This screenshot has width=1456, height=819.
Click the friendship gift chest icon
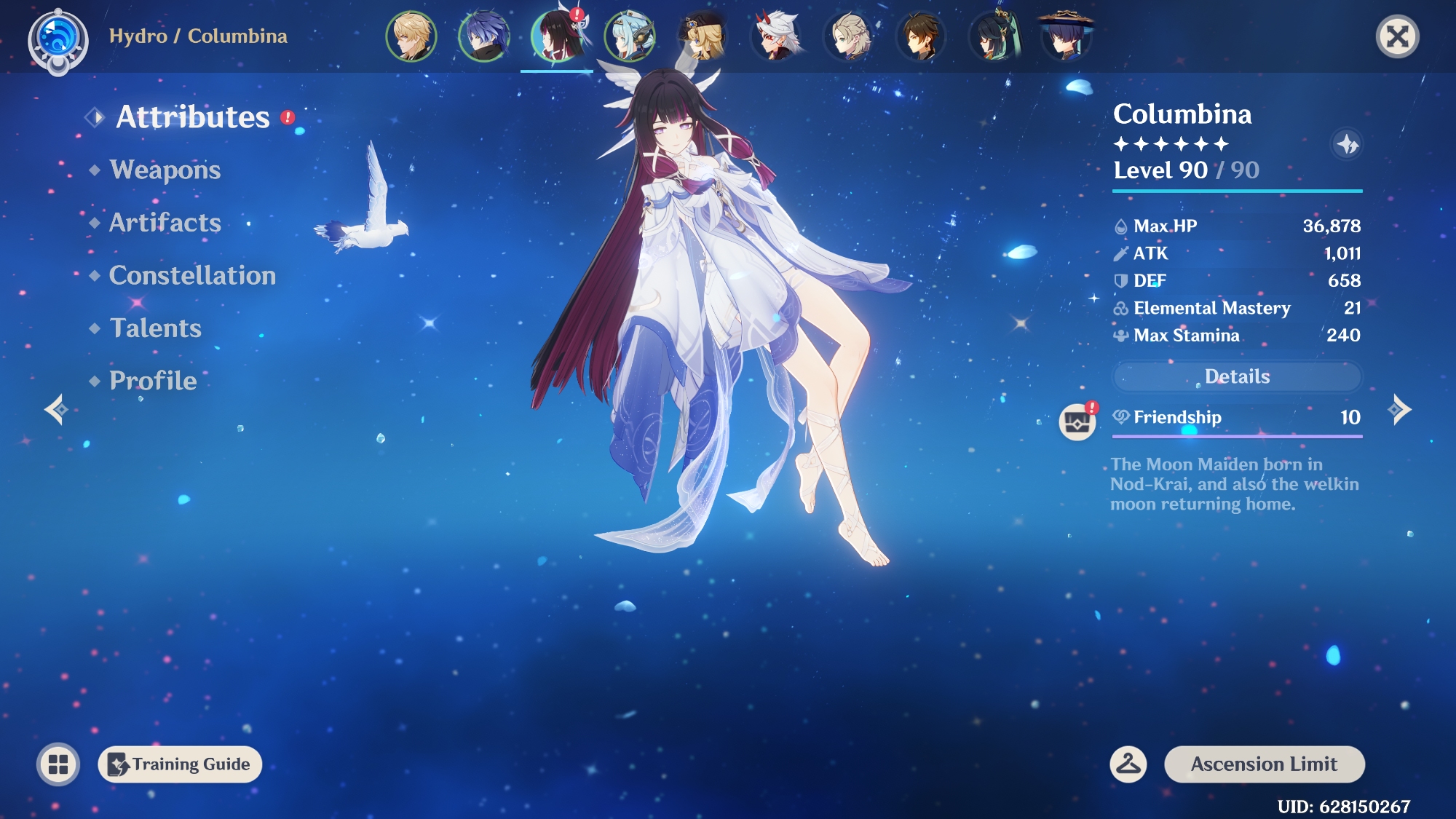(1077, 422)
